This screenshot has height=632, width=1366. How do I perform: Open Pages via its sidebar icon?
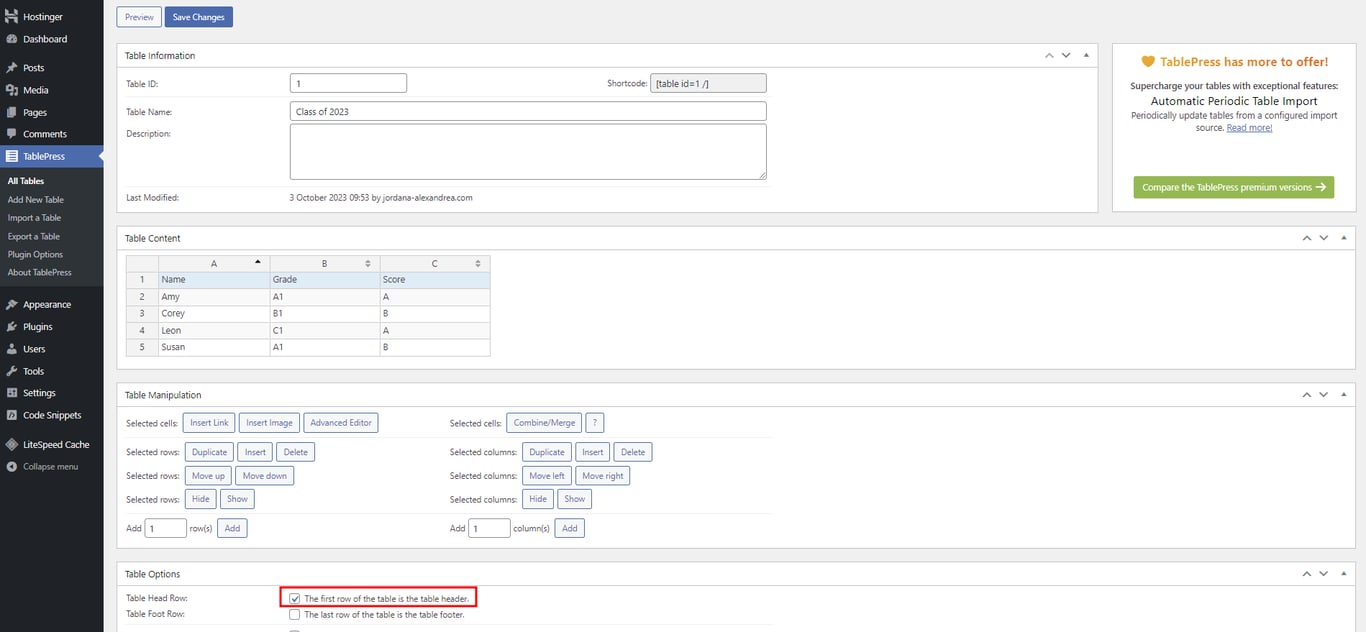point(11,112)
